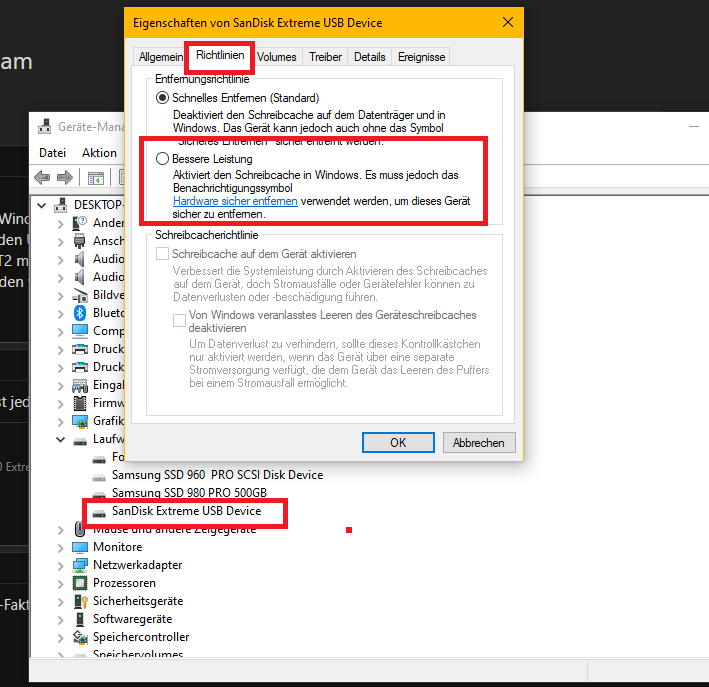Click the forward arrow in Geräte-Manager toolbar
Screen dimensions: 709x687
[65, 177]
